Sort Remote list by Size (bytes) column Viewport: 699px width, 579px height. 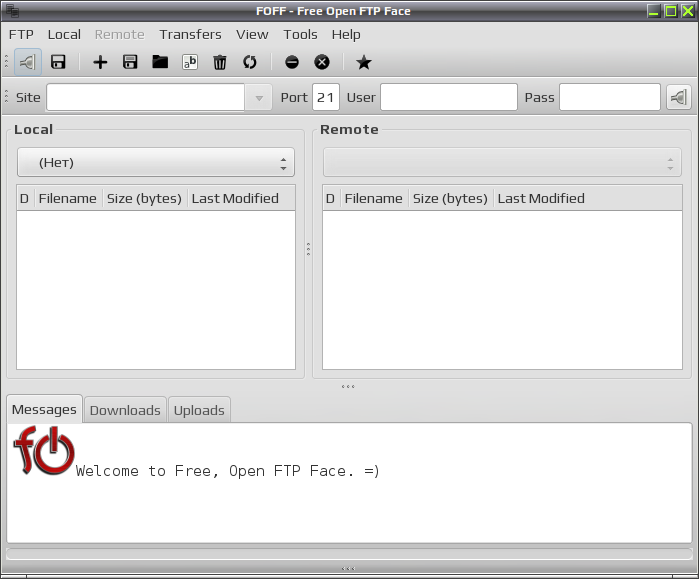450,198
